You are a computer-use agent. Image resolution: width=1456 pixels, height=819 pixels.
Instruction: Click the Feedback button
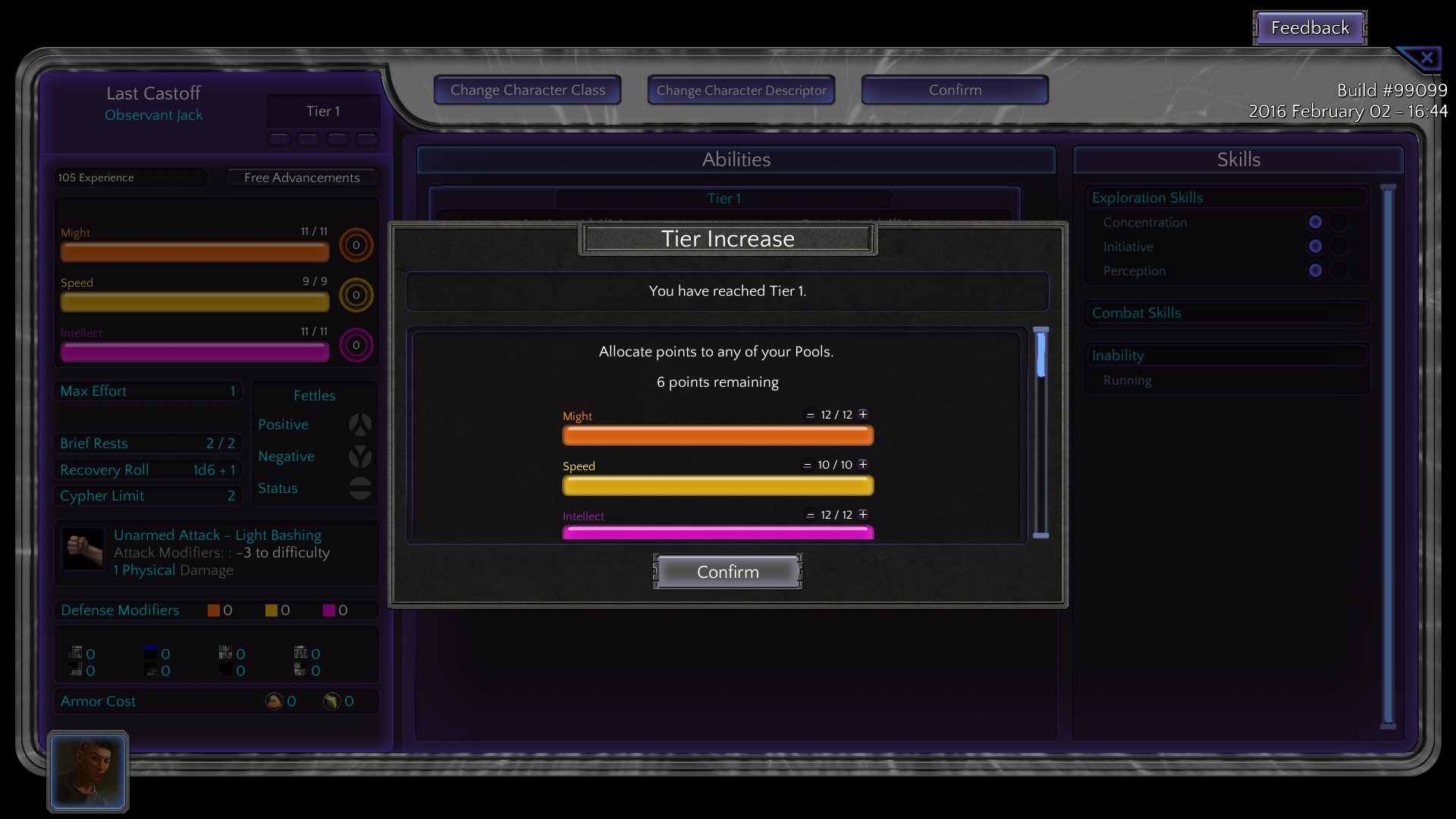(1310, 28)
